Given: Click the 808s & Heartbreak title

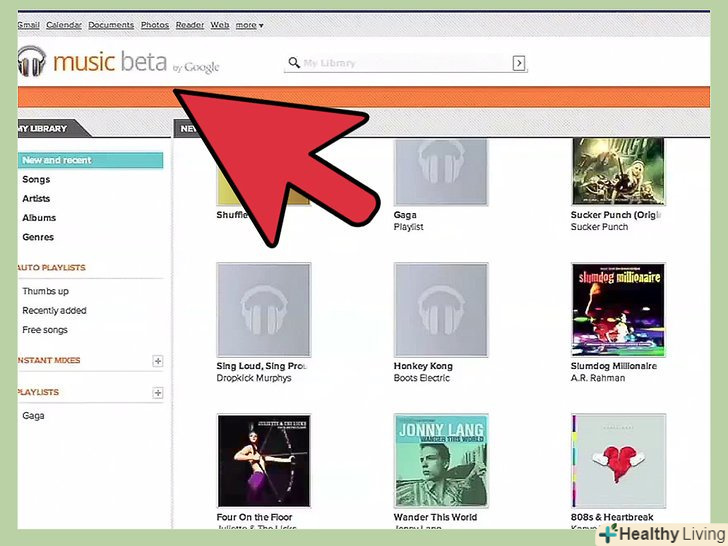Looking at the screenshot, I should pyautogui.click(x=612, y=517).
